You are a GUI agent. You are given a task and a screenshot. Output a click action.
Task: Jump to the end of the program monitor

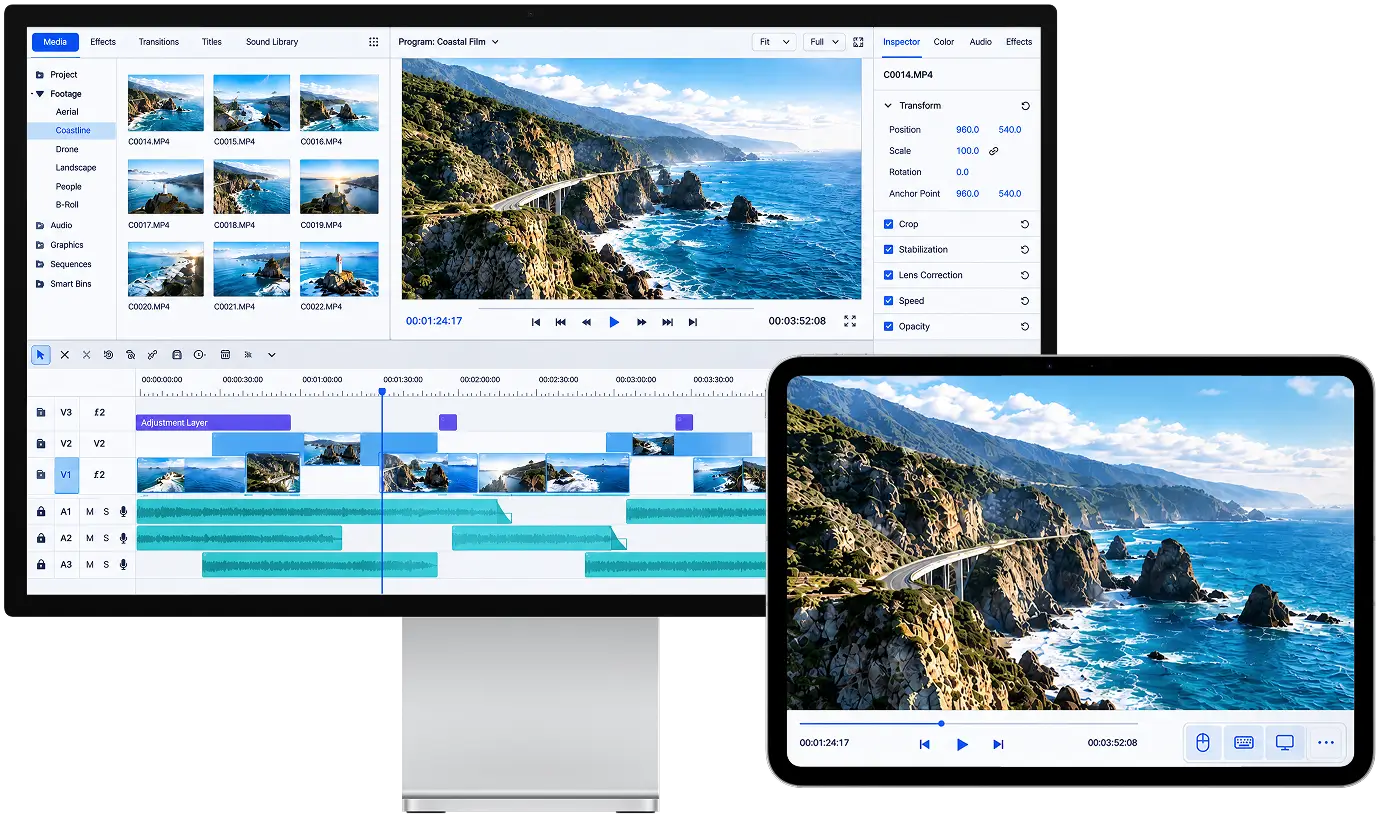coord(693,322)
